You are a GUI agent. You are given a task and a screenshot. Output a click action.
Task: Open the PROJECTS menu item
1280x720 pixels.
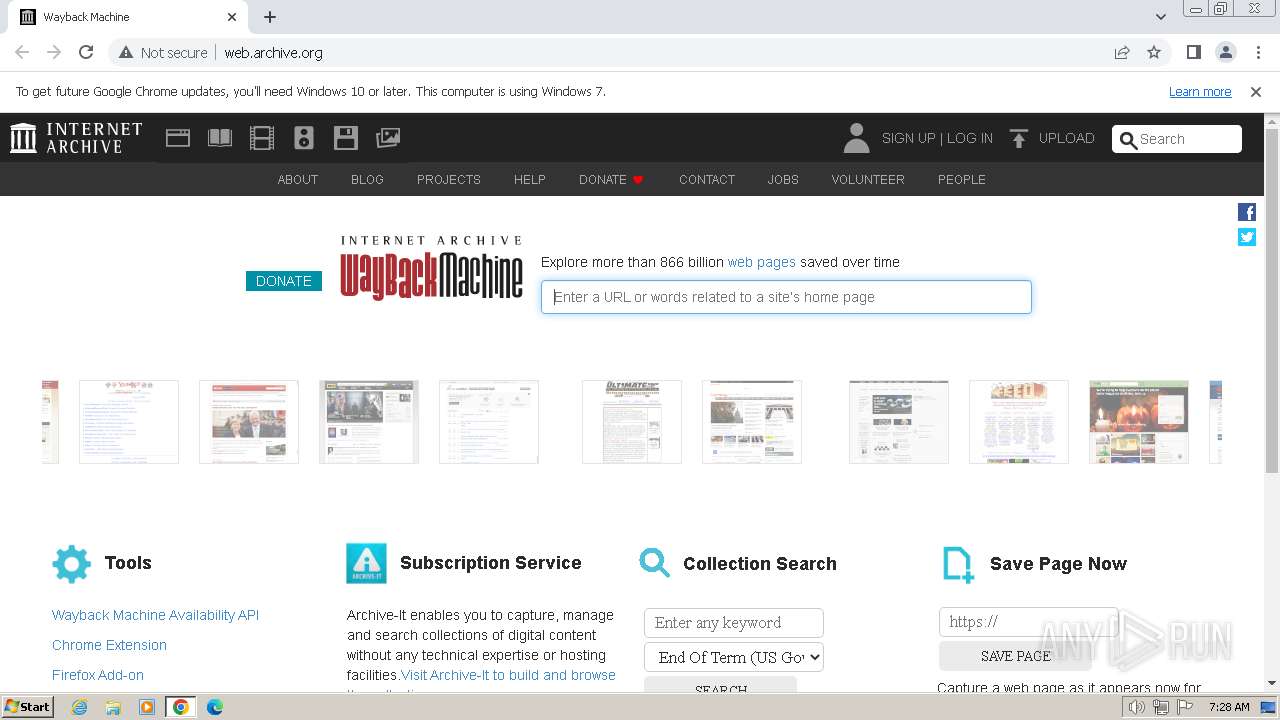[x=449, y=180]
